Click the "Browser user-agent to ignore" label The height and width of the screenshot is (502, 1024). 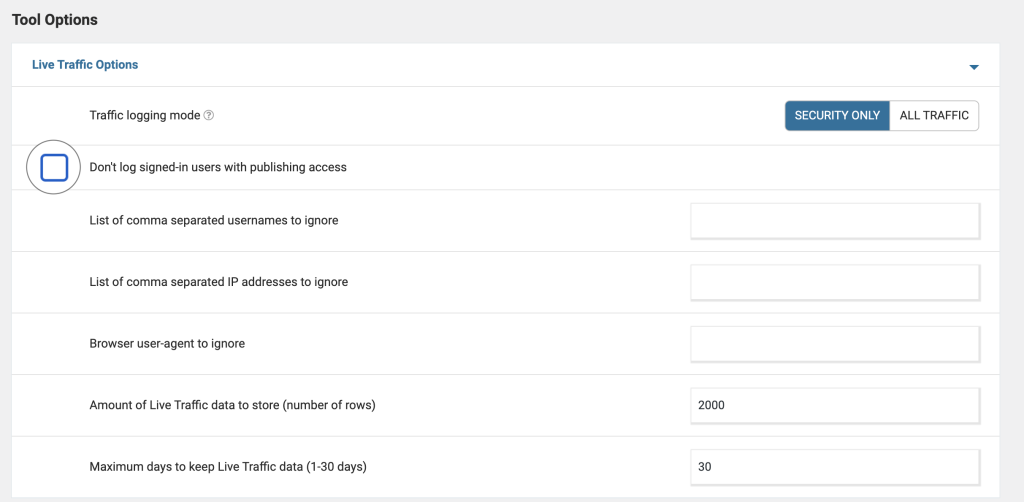[167, 344]
